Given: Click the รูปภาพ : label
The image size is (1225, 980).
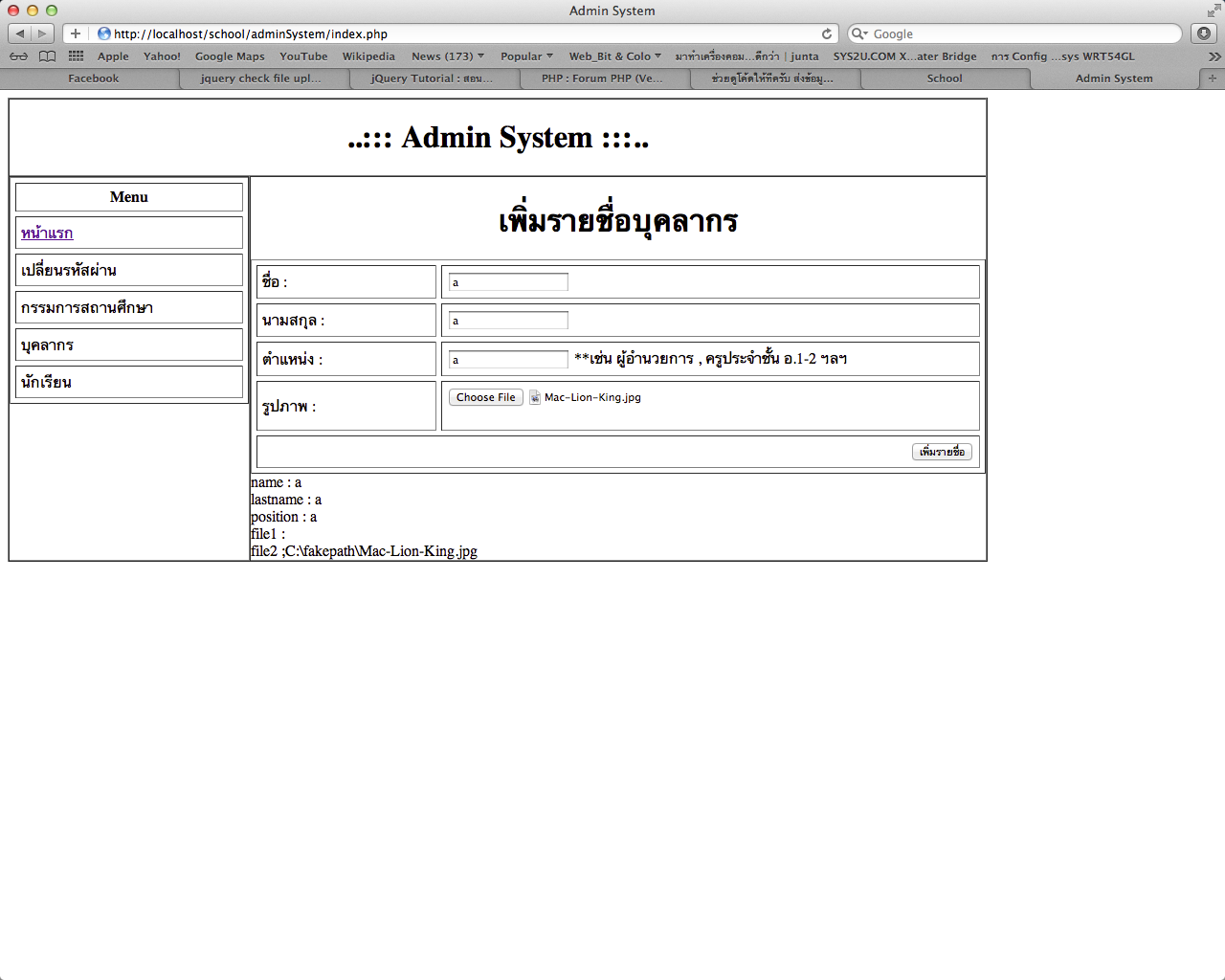Looking at the screenshot, I should click(x=289, y=407).
